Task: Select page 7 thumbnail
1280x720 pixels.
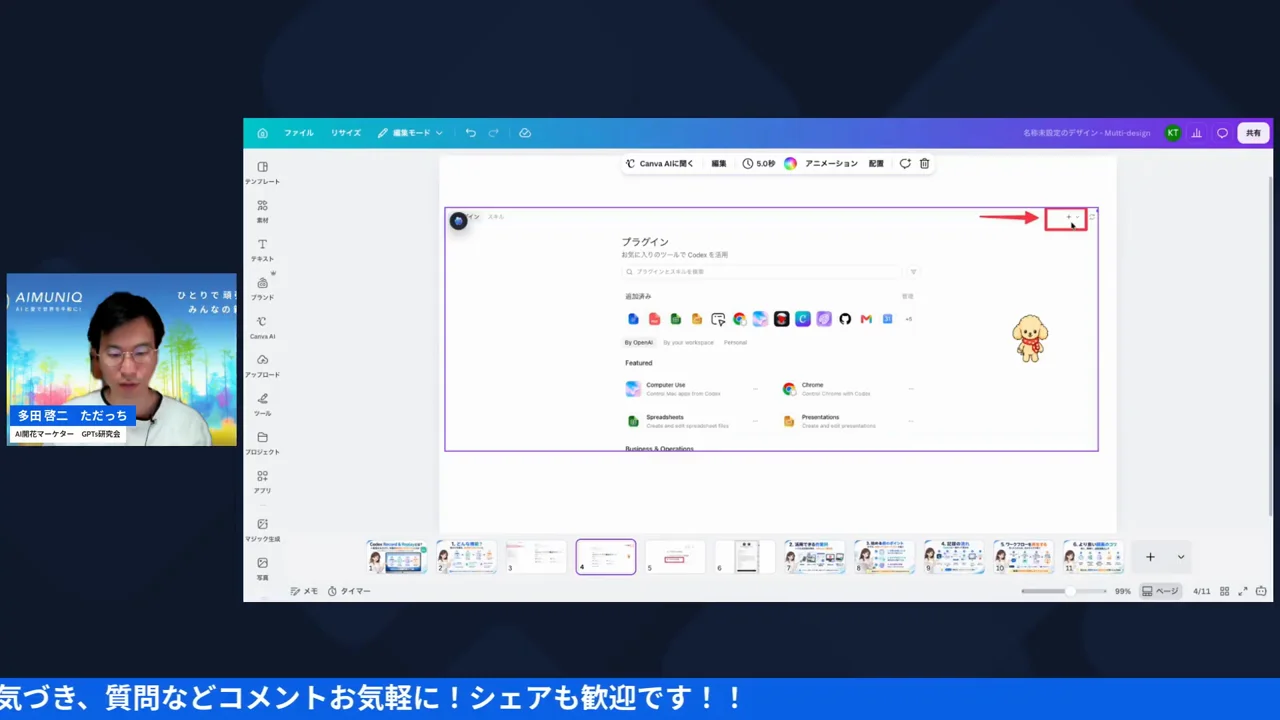Action: coord(815,557)
